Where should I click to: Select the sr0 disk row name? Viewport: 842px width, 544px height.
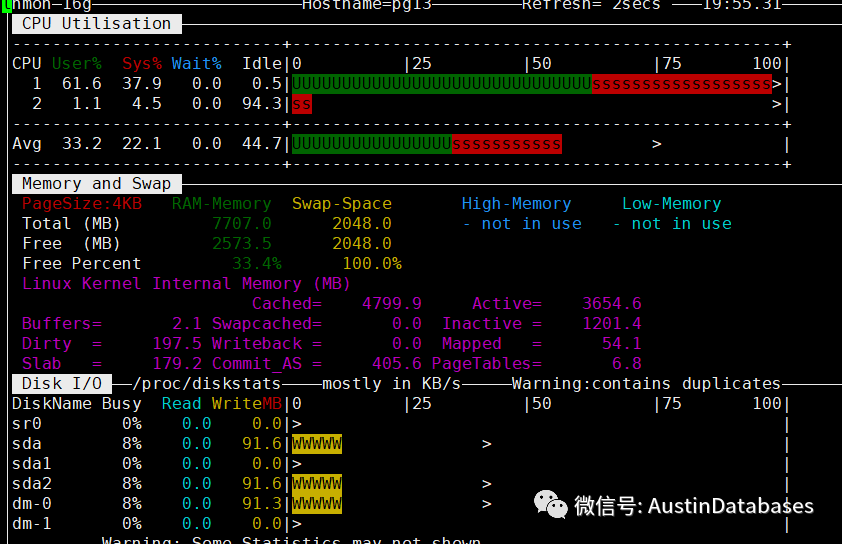(27, 424)
